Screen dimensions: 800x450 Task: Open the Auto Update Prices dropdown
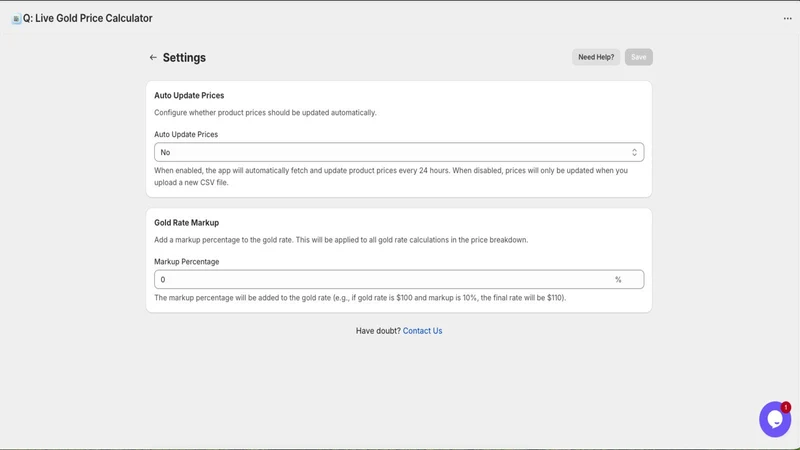coord(399,152)
